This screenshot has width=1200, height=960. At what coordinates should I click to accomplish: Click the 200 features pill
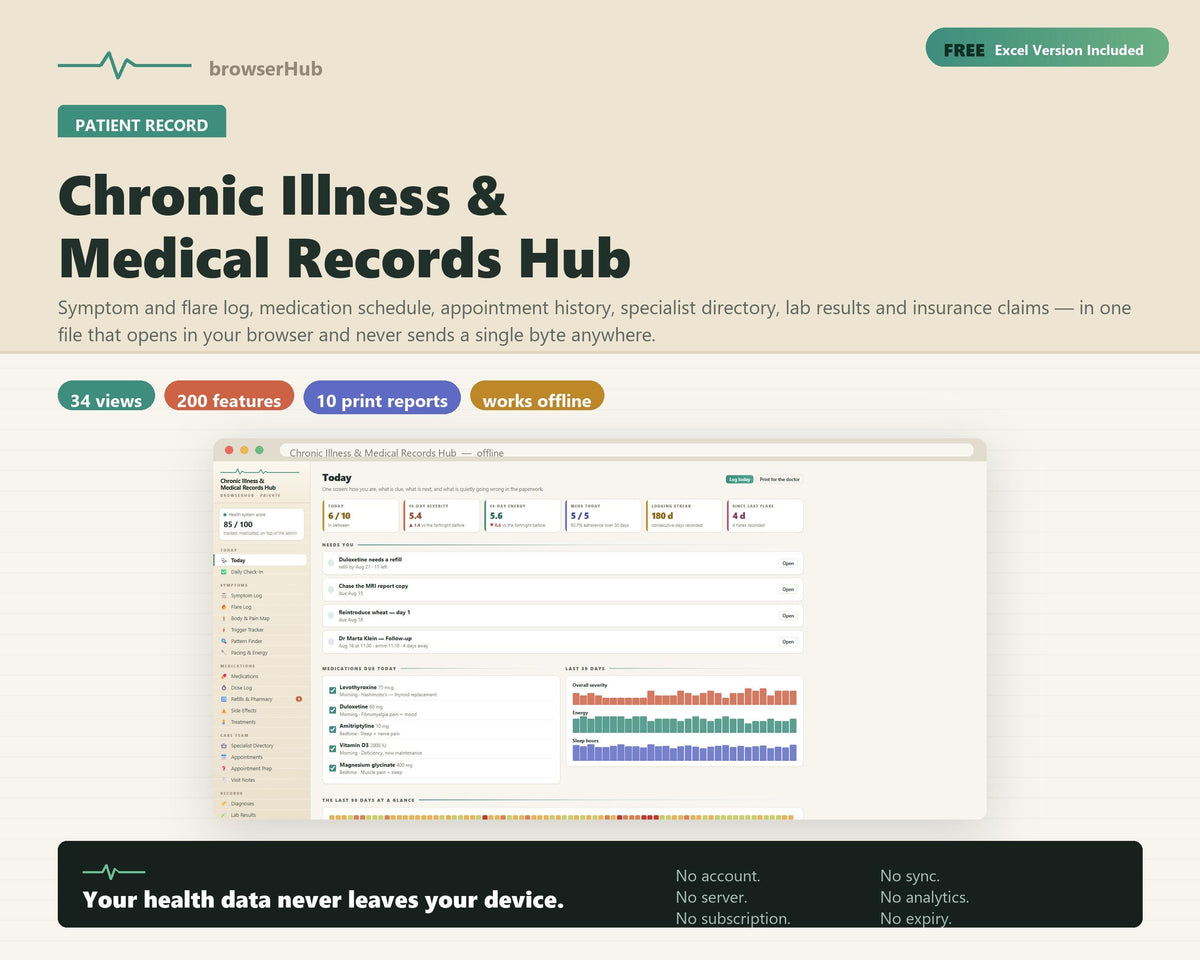pyautogui.click(x=229, y=398)
